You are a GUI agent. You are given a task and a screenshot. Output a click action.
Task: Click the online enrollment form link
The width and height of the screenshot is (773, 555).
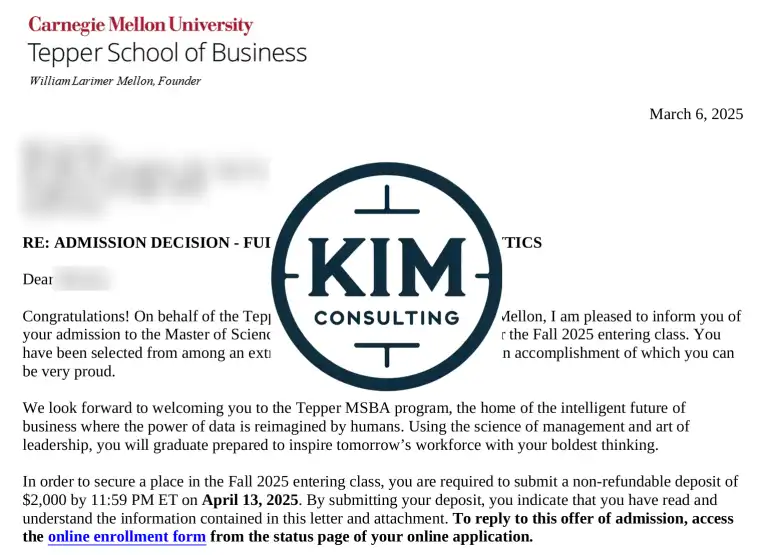127,537
